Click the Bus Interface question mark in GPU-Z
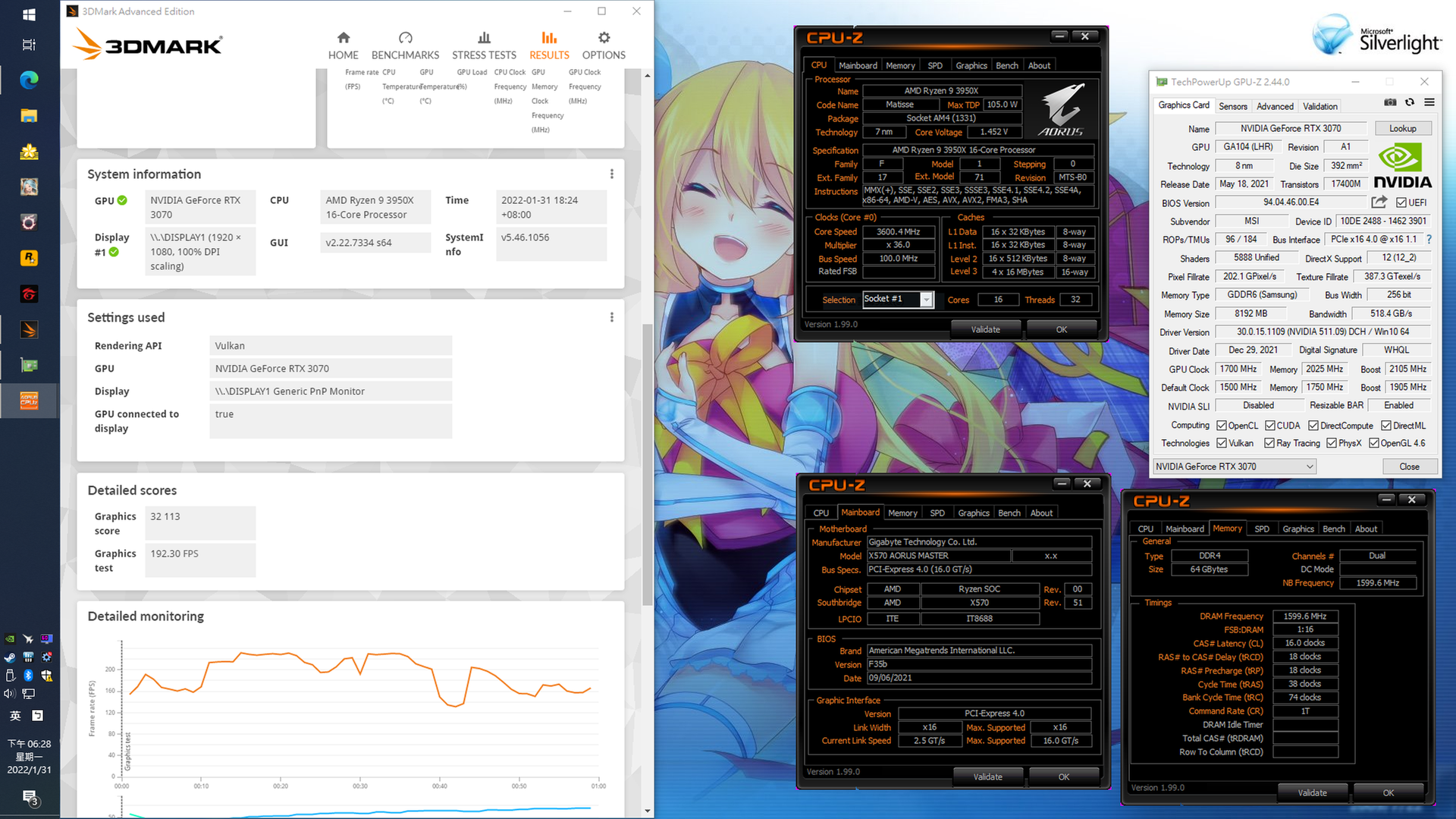The width and height of the screenshot is (1456, 819). click(x=1429, y=239)
